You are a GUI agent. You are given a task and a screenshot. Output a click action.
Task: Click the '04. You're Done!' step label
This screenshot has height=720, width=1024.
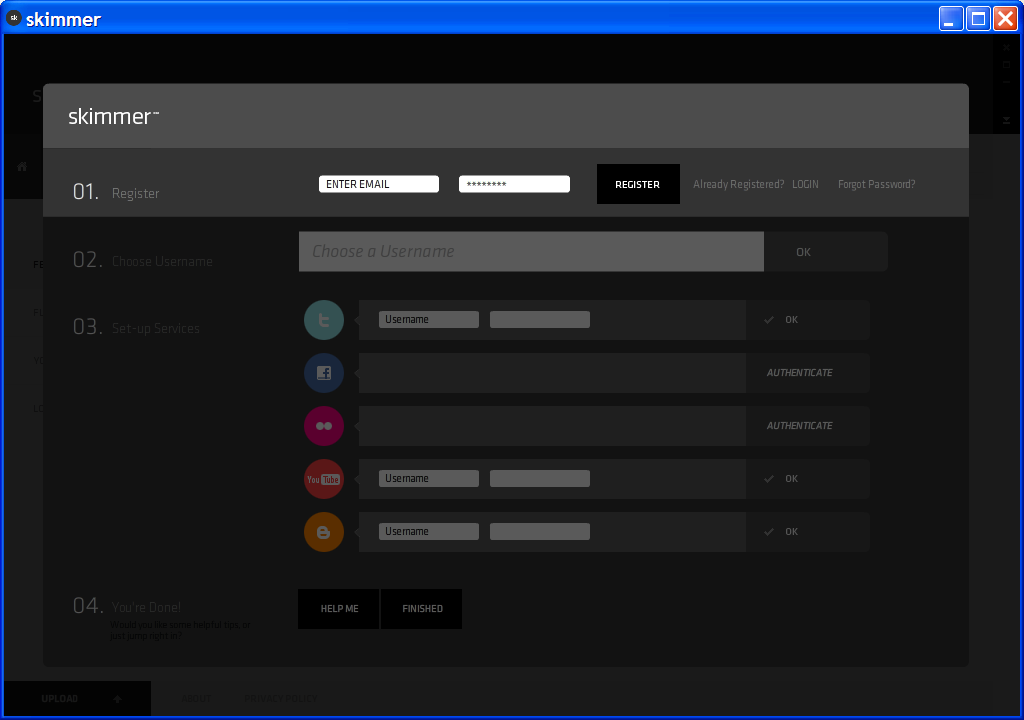click(x=127, y=606)
